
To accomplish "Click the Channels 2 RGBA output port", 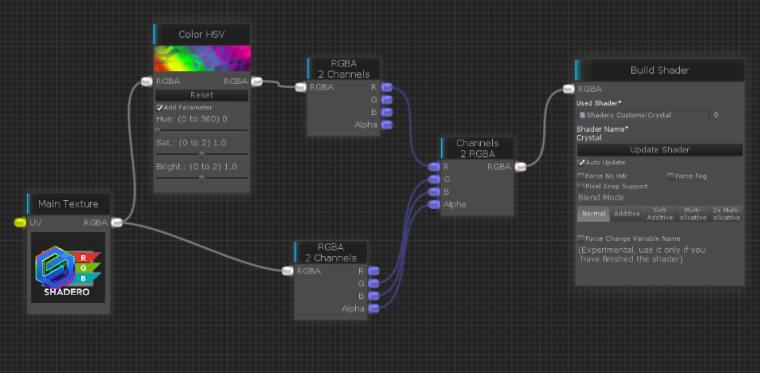I will (x=520, y=167).
